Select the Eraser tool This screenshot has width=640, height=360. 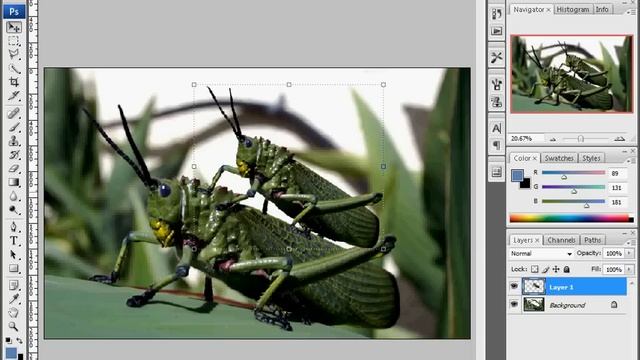[13, 169]
